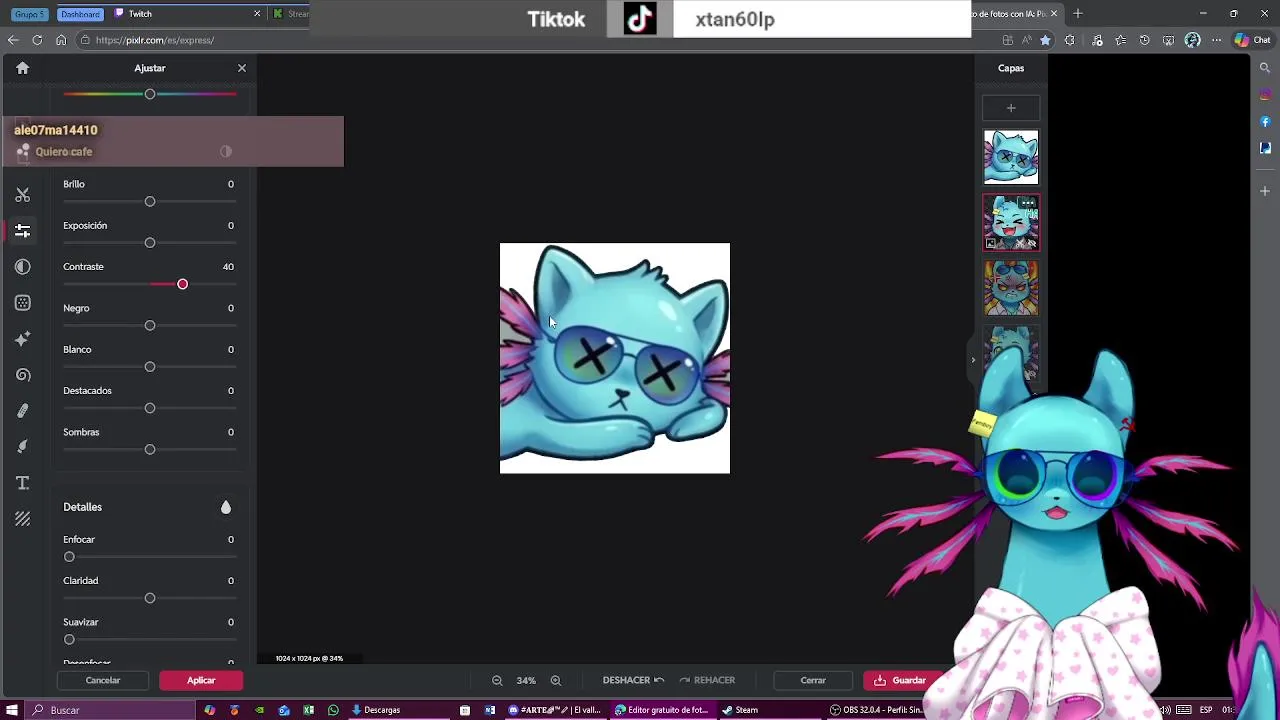Open the Favorites list
The height and width of the screenshot is (720, 1280).
tap(1120, 40)
